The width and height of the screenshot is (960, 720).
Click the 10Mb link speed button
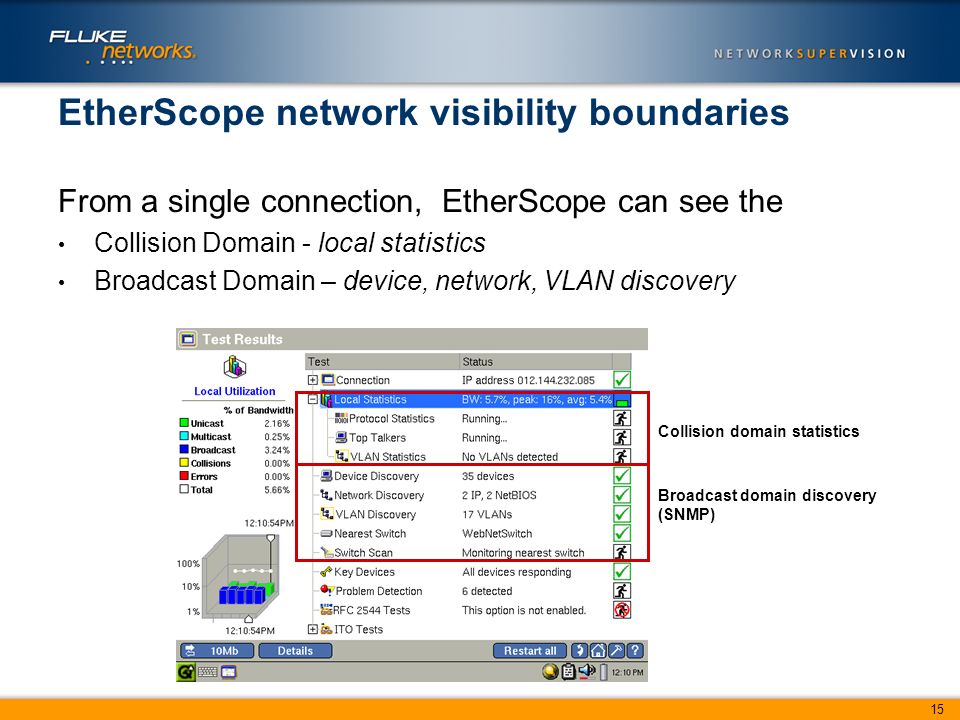pos(216,651)
